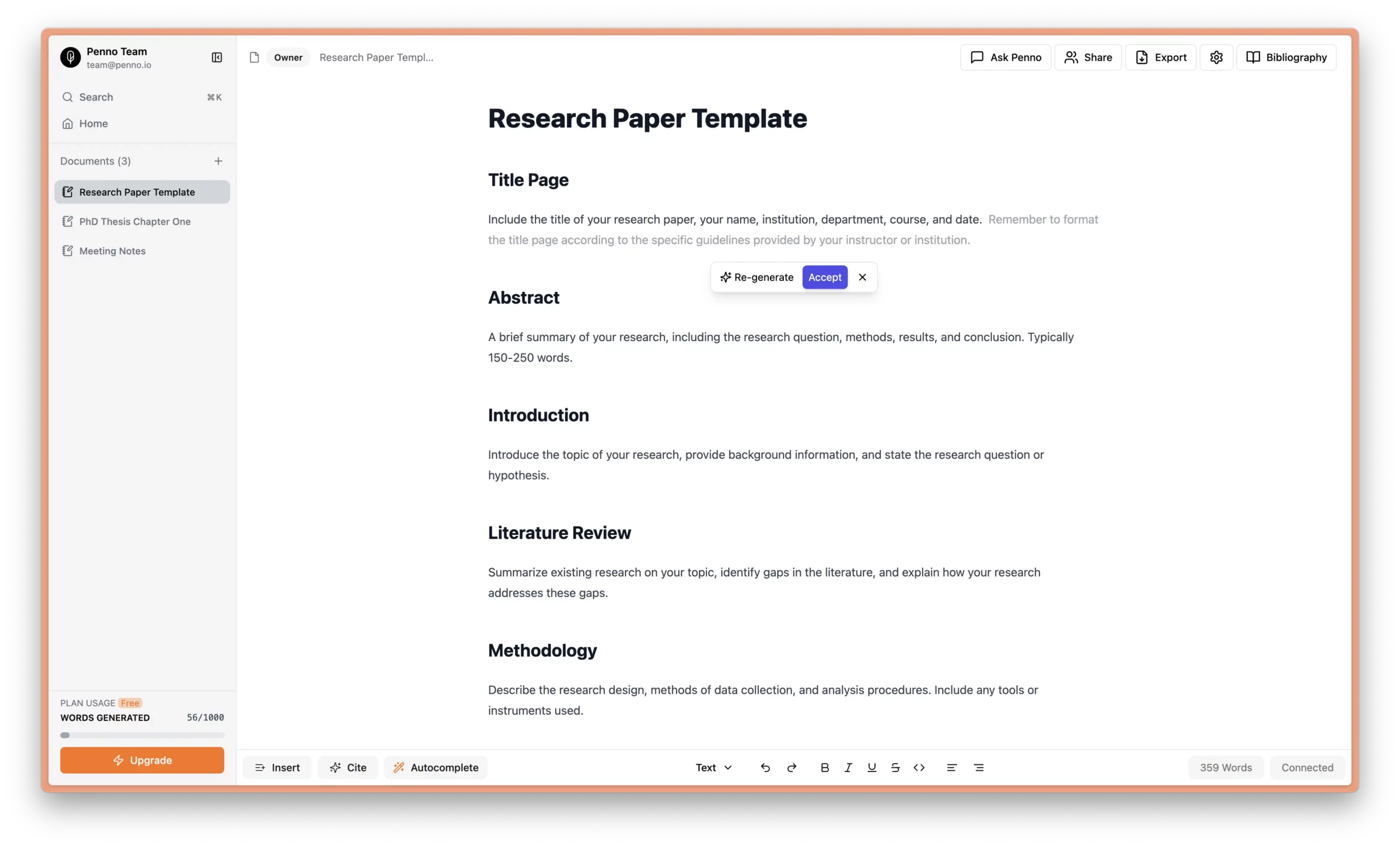Add a new document with plus icon

218,161
